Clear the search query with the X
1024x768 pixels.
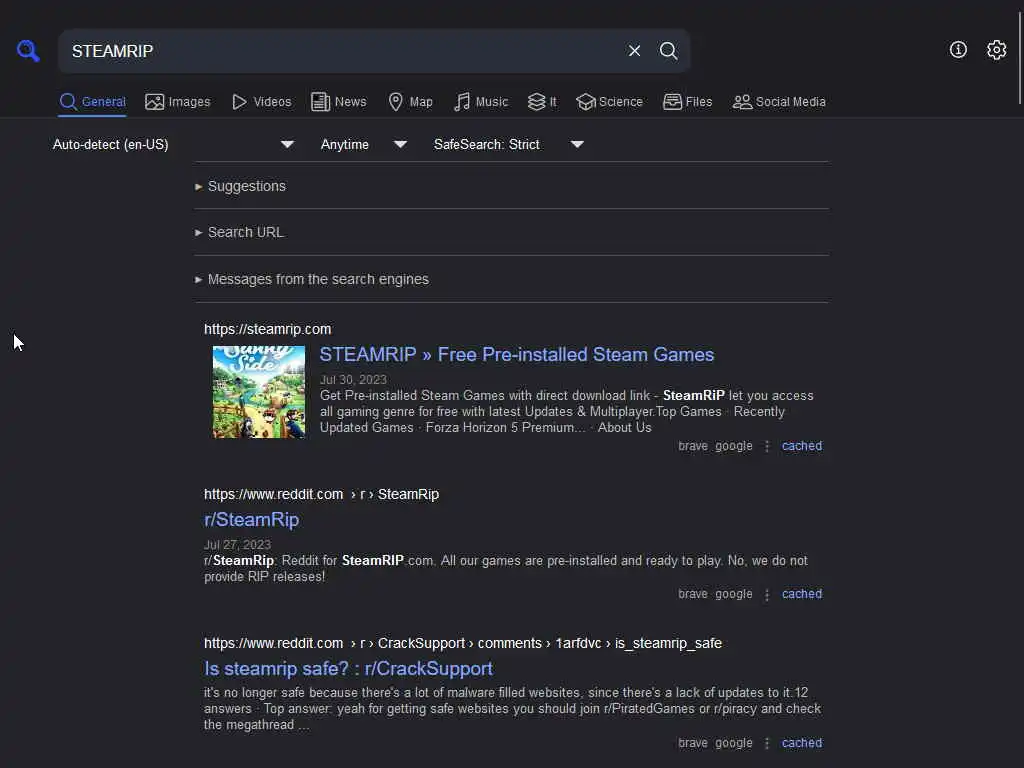tap(634, 50)
